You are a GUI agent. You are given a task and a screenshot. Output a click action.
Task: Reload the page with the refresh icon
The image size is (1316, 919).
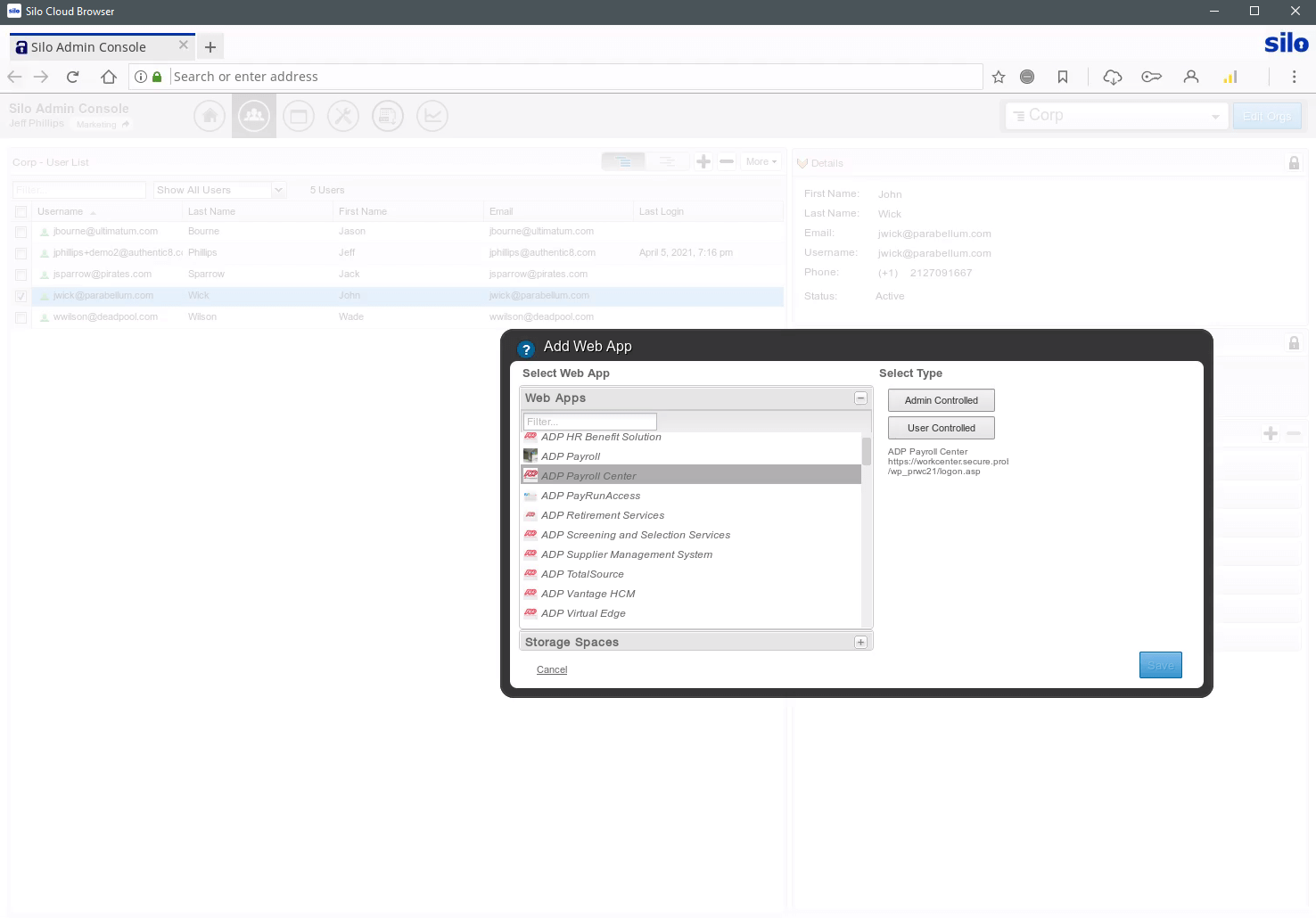tap(73, 77)
